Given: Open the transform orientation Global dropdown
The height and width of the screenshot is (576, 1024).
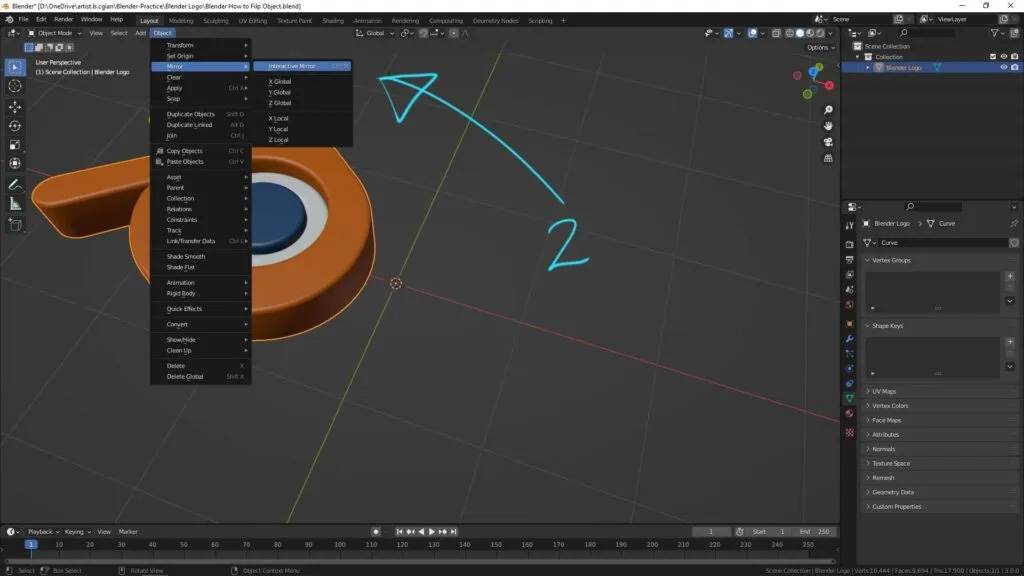Looking at the screenshot, I should click(x=375, y=33).
